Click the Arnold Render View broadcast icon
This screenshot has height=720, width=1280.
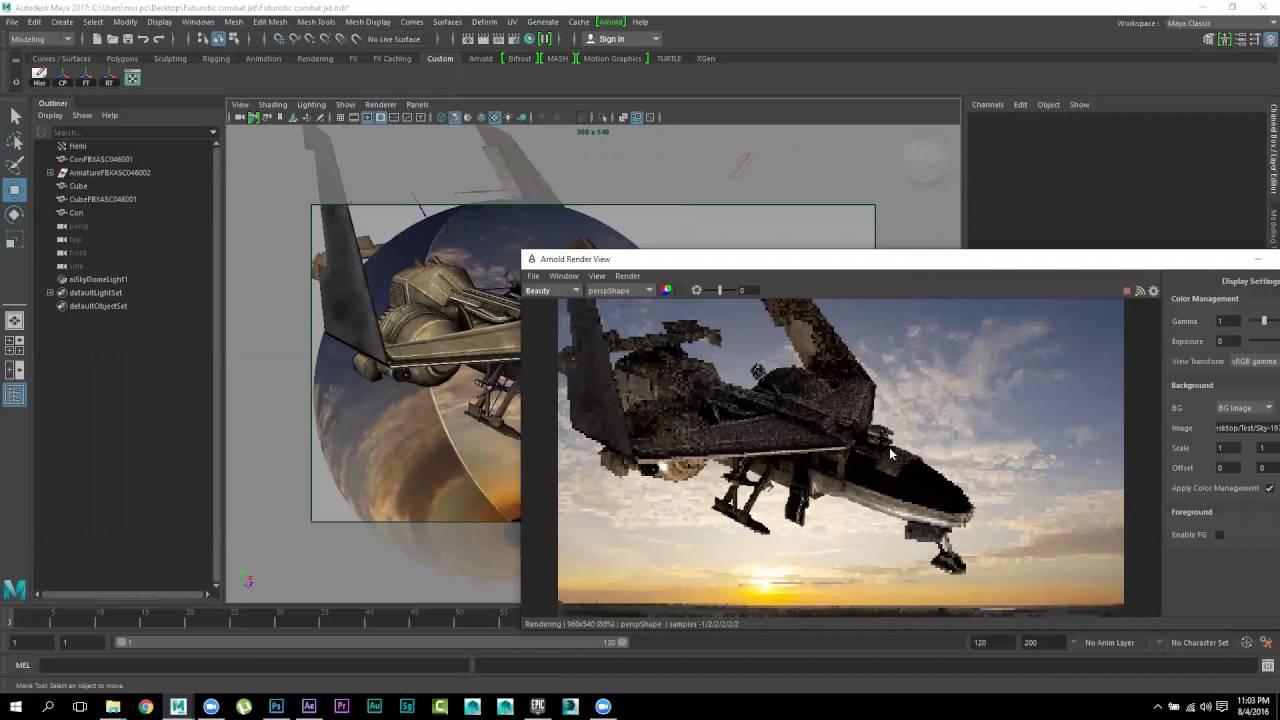[1140, 291]
